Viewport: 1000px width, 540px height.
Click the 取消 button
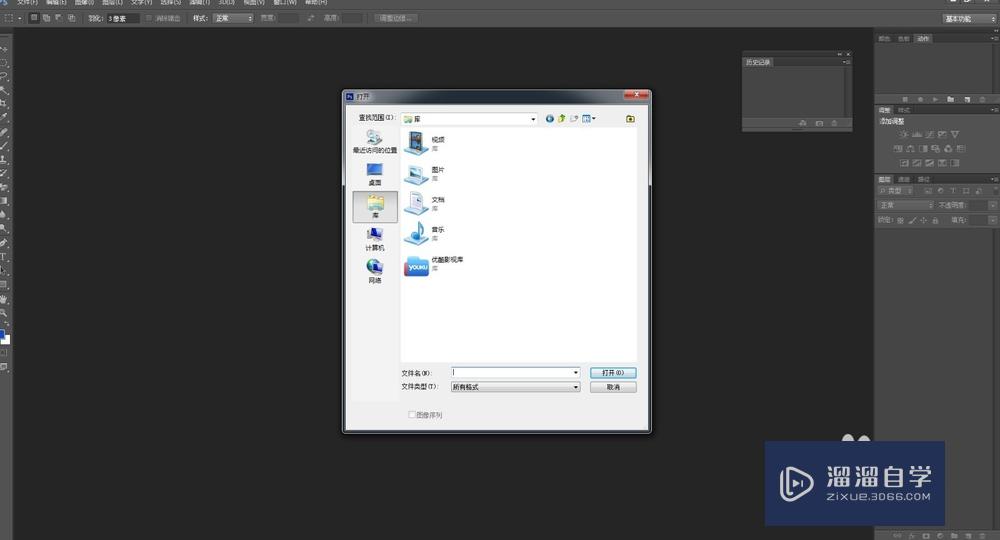(613, 387)
